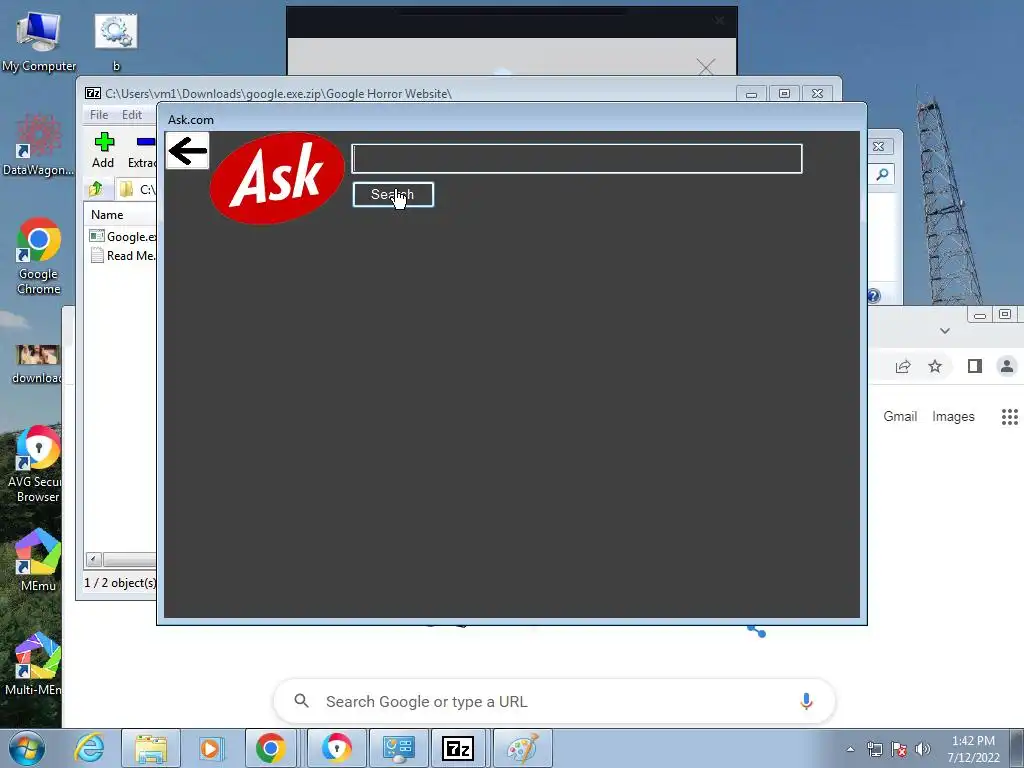Click the voice search microphone icon
The height and width of the screenshot is (768, 1024).
tap(806, 701)
